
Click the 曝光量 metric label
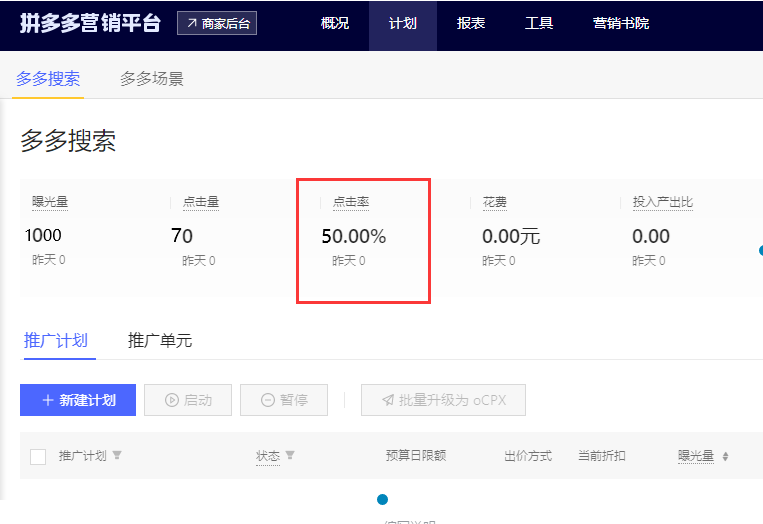pyautogui.click(x=50, y=202)
